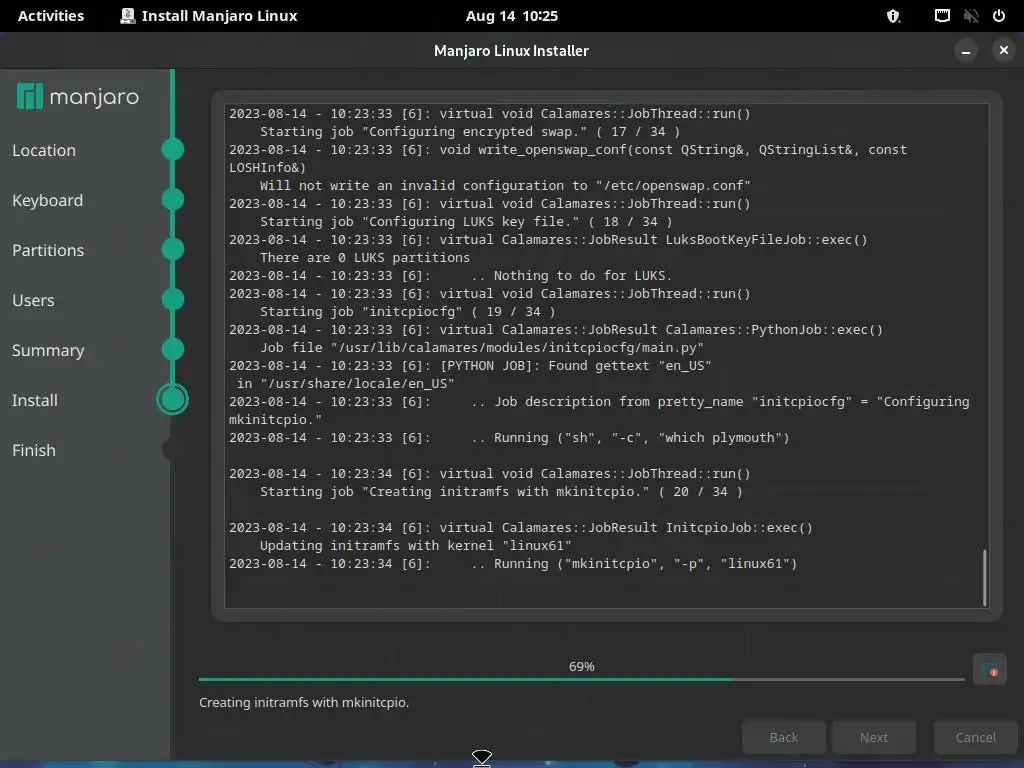
Task: Click log line with LuksBootKeyFileJob::exec()
Action: tap(548, 240)
